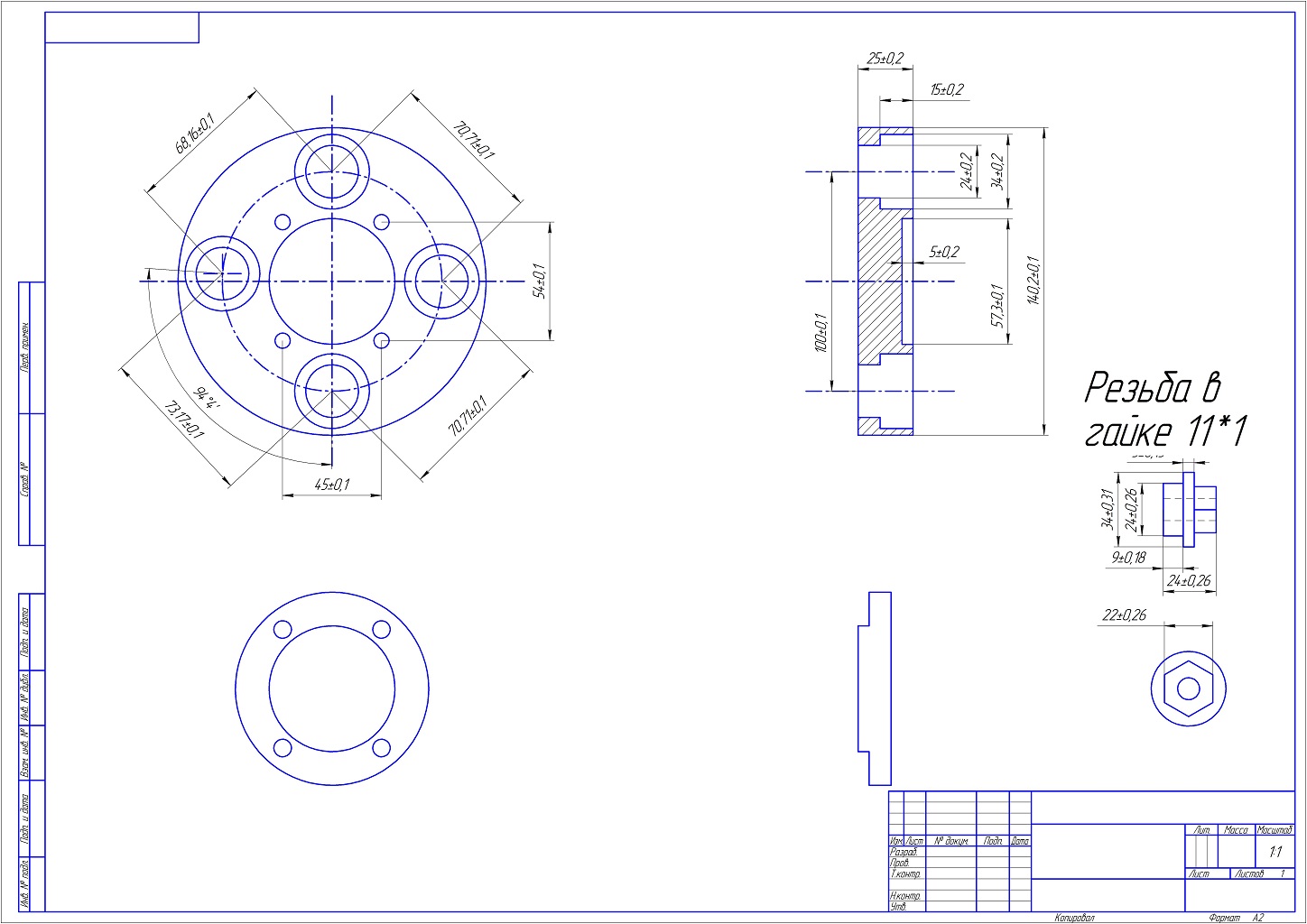Click the 'Пров.' row label
Screen dimensions: 1307x924
click(899, 863)
